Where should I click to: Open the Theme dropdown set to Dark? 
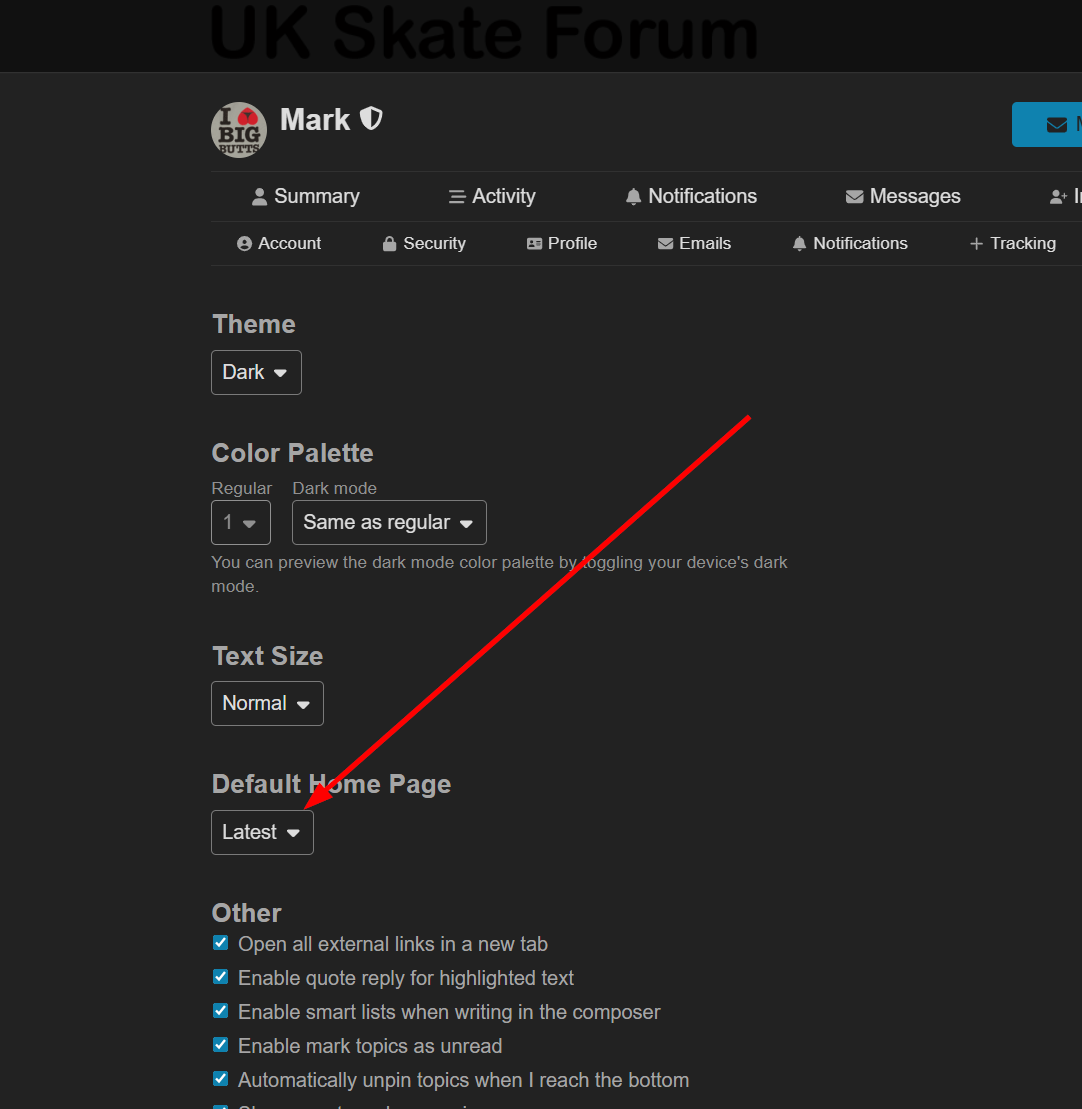[256, 372]
